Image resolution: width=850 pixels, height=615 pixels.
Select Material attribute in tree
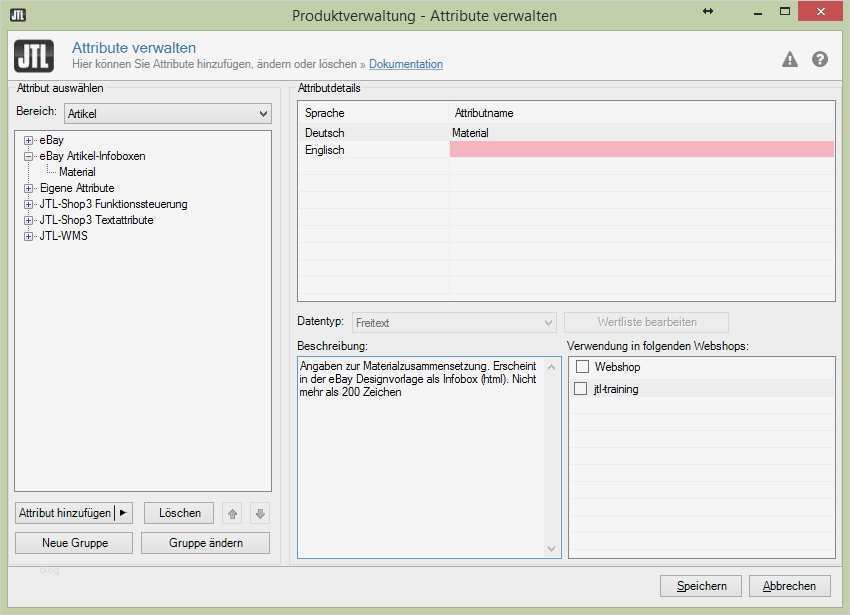[x=77, y=172]
